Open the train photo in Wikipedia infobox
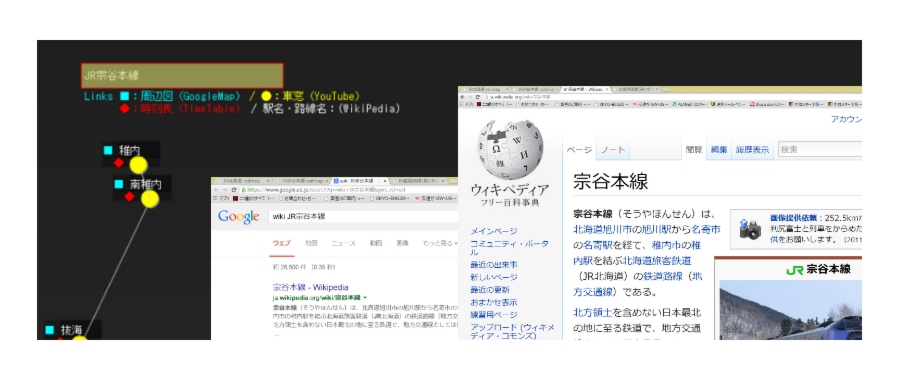900x380 pixels. tap(790, 310)
